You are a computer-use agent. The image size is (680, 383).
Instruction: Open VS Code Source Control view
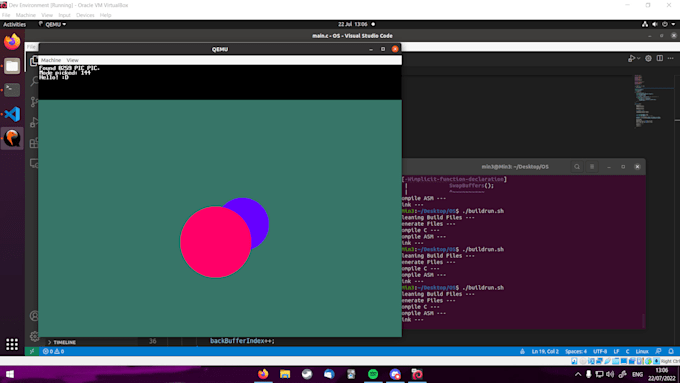(34, 101)
